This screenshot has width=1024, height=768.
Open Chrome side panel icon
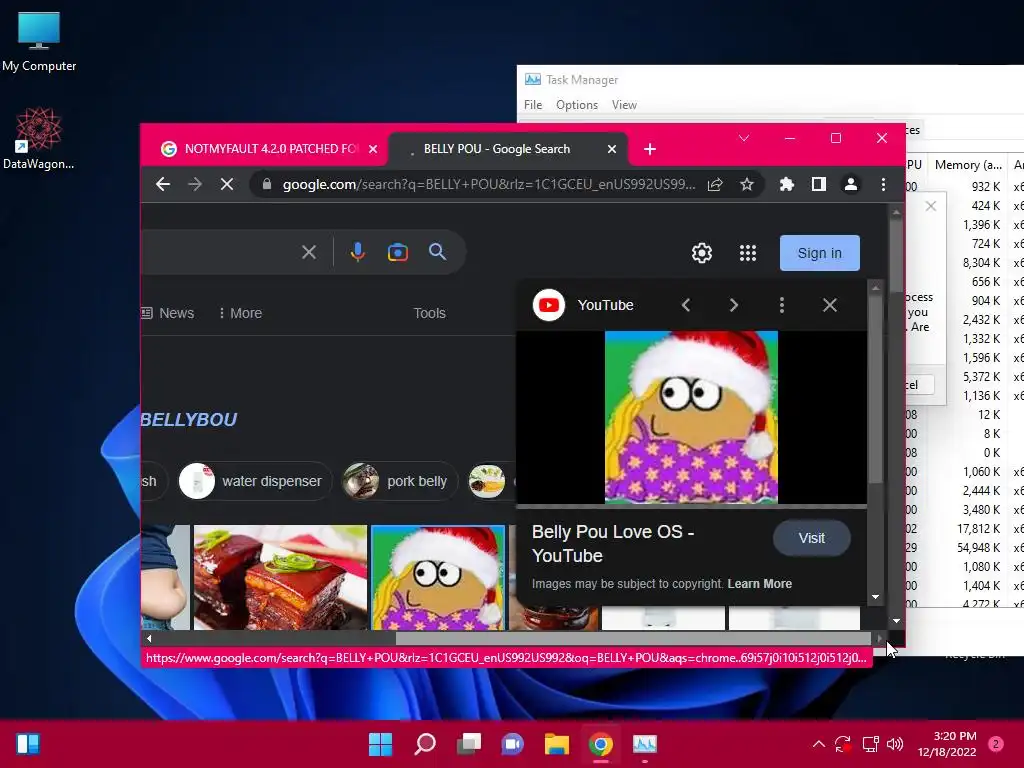coord(819,185)
